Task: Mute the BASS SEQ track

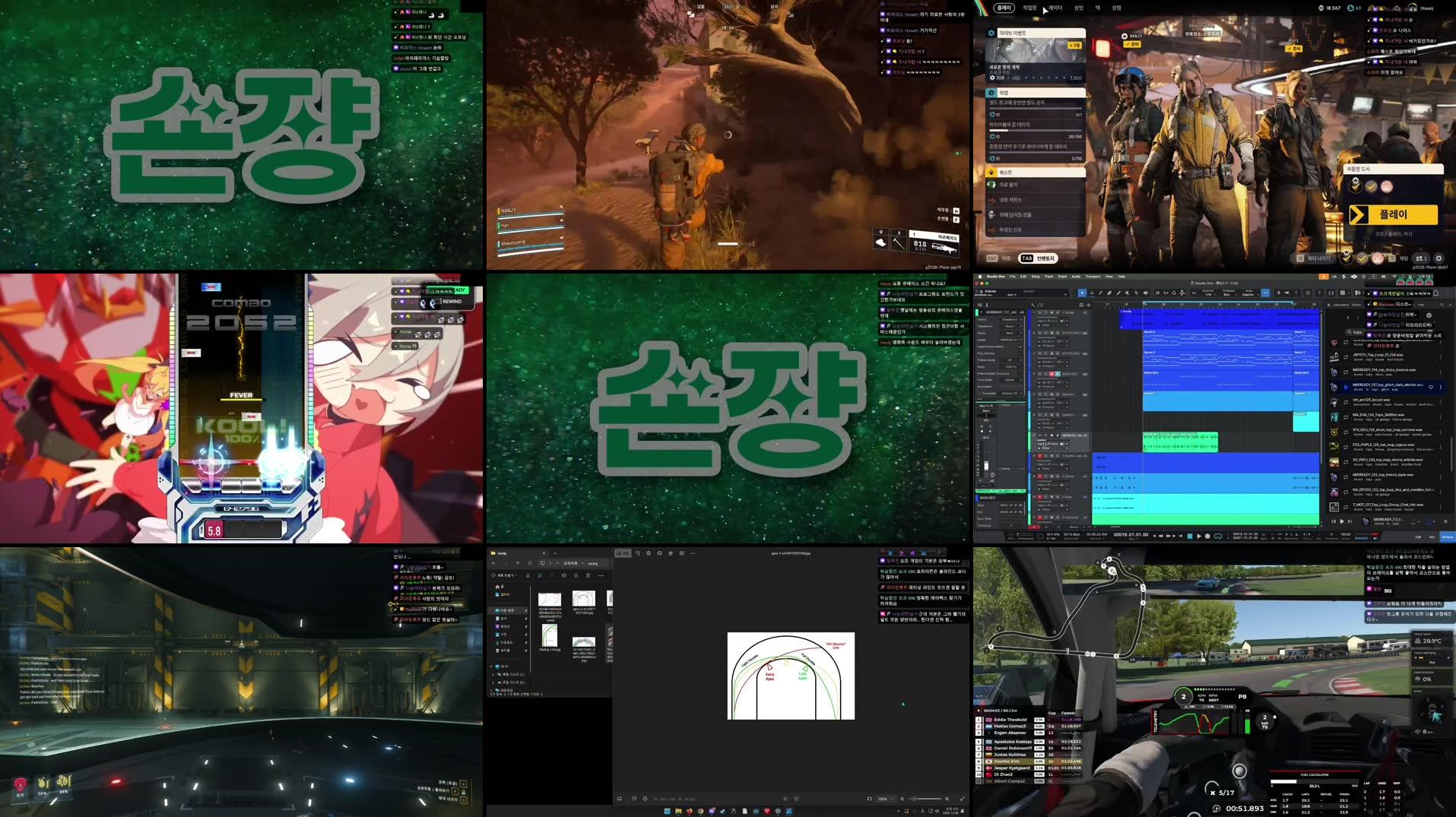Action: pyautogui.click(x=1040, y=374)
